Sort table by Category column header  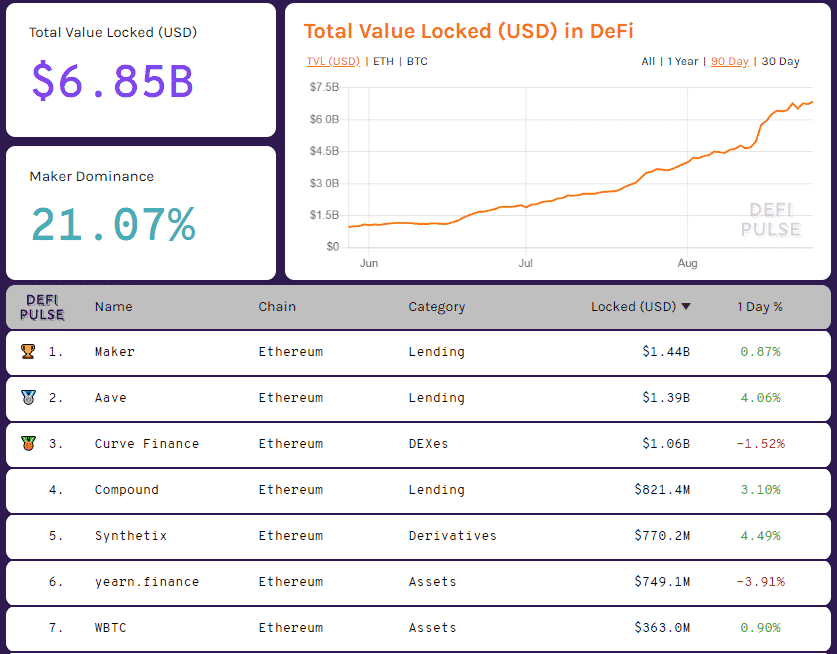pos(436,307)
